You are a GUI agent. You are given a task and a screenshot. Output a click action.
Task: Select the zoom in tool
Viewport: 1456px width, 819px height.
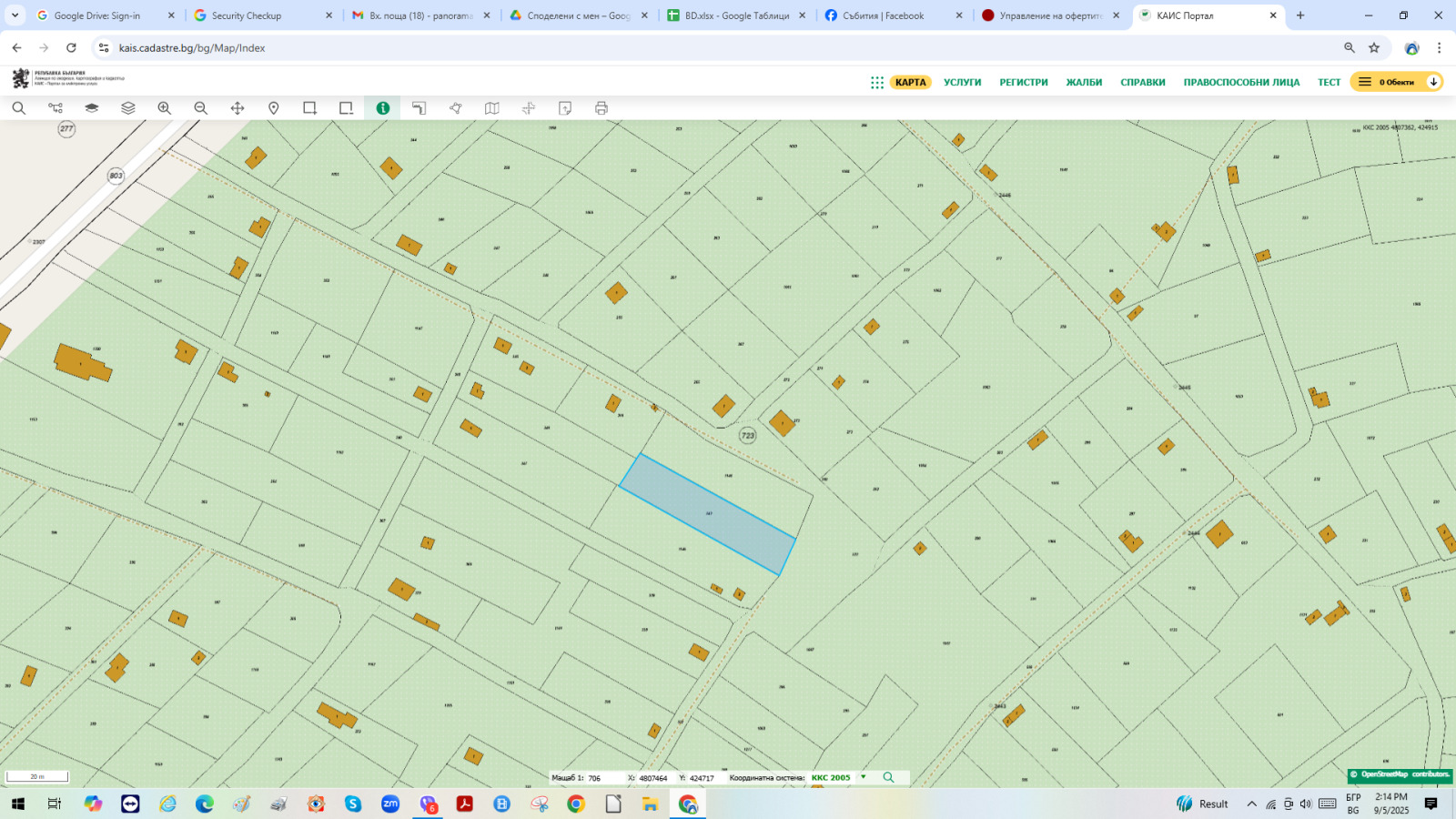165,108
